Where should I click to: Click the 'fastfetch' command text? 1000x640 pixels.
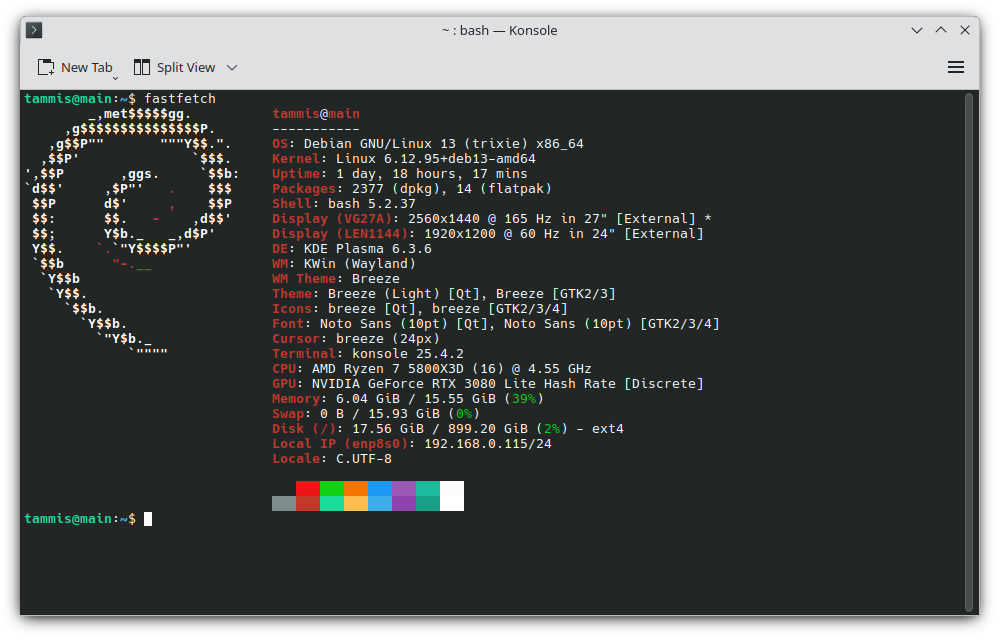click(180, 99)
